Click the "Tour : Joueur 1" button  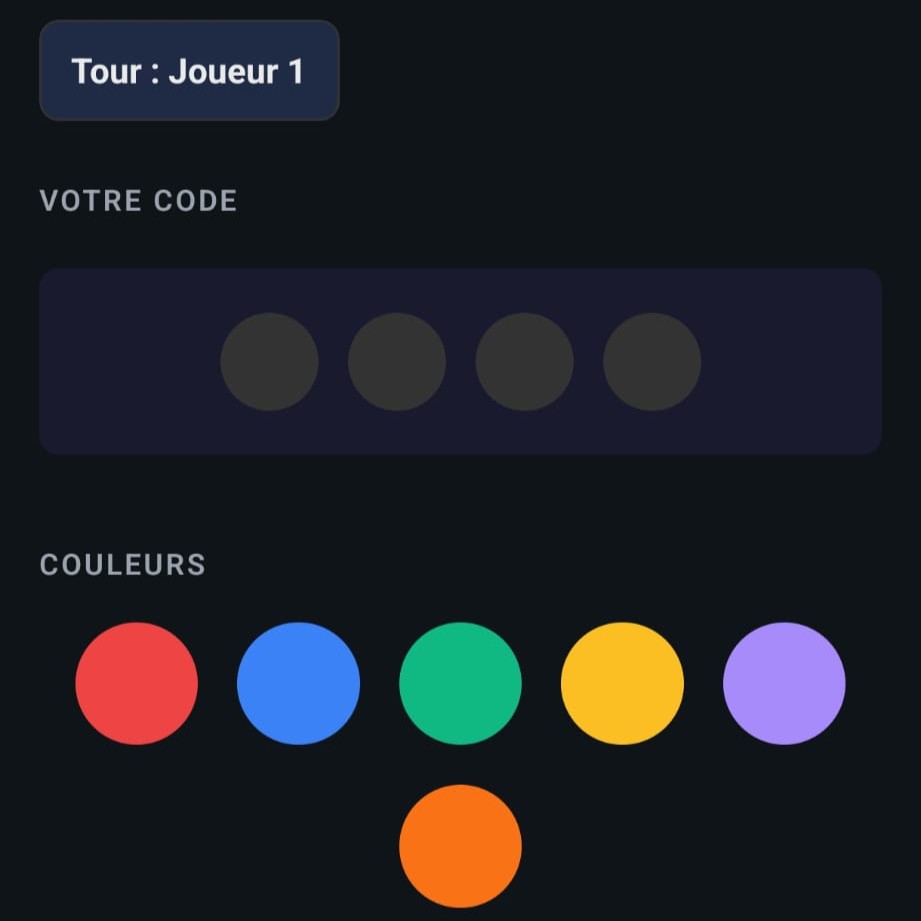[x=189, y=71]
